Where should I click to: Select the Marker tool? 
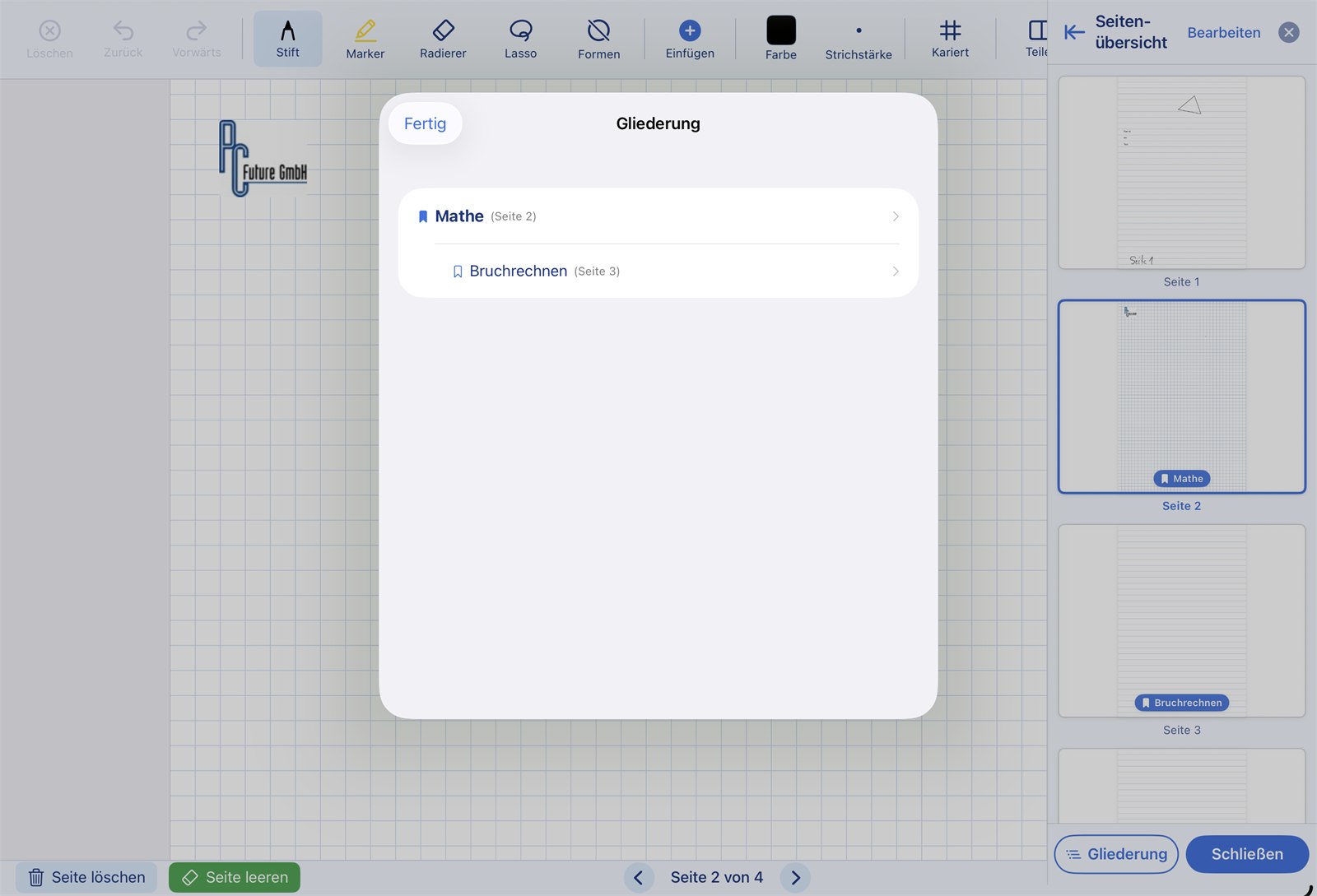coord(365,39)
